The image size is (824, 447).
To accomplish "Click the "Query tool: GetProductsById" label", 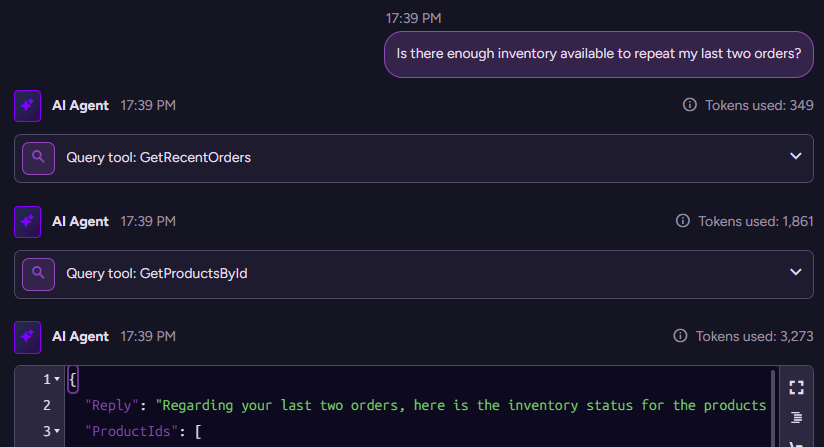I will 156,274.
